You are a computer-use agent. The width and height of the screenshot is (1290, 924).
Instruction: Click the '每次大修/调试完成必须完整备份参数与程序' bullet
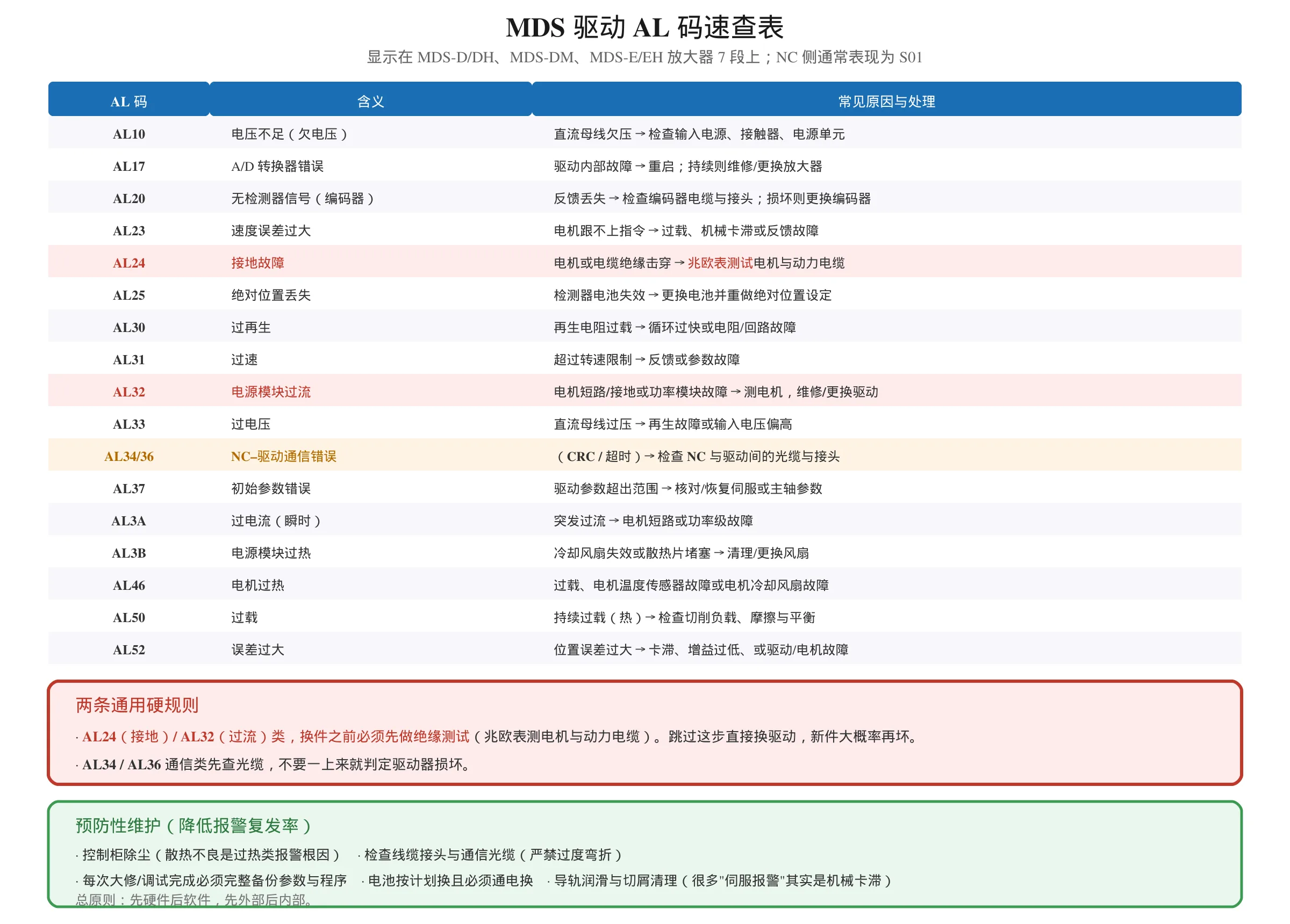tap(211, 881)
